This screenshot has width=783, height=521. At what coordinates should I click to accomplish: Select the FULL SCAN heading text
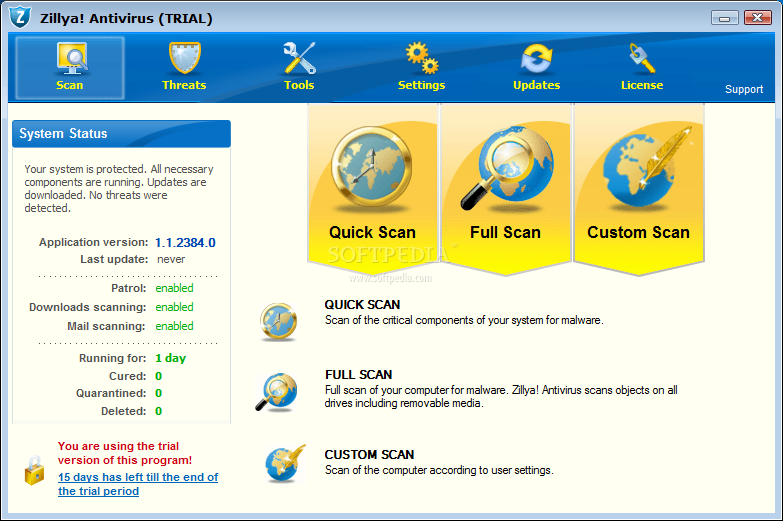click(359, 375)
